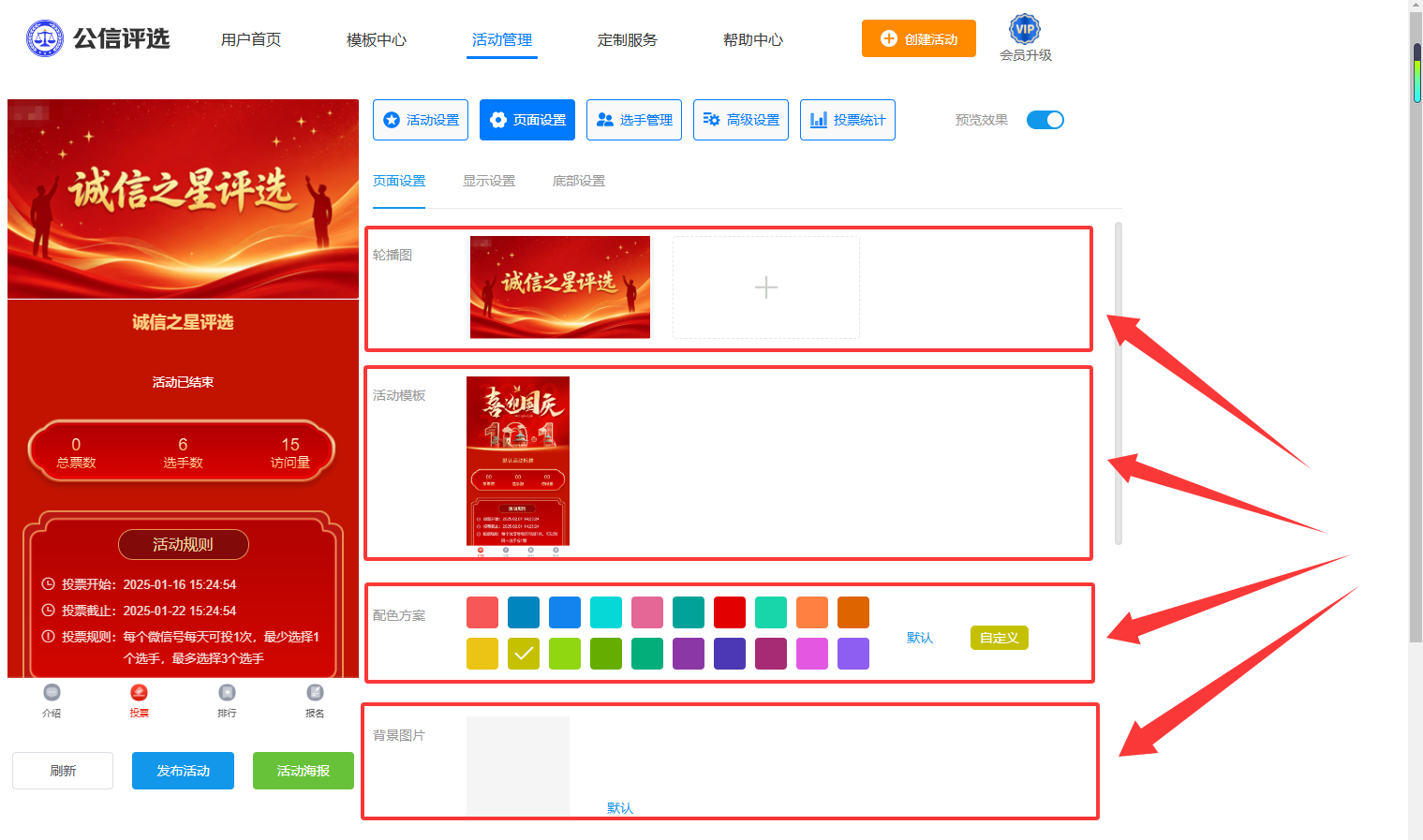Open the 选手管理 section button
The height and width of the screenshot is (840, 1423).
point(634,120)
